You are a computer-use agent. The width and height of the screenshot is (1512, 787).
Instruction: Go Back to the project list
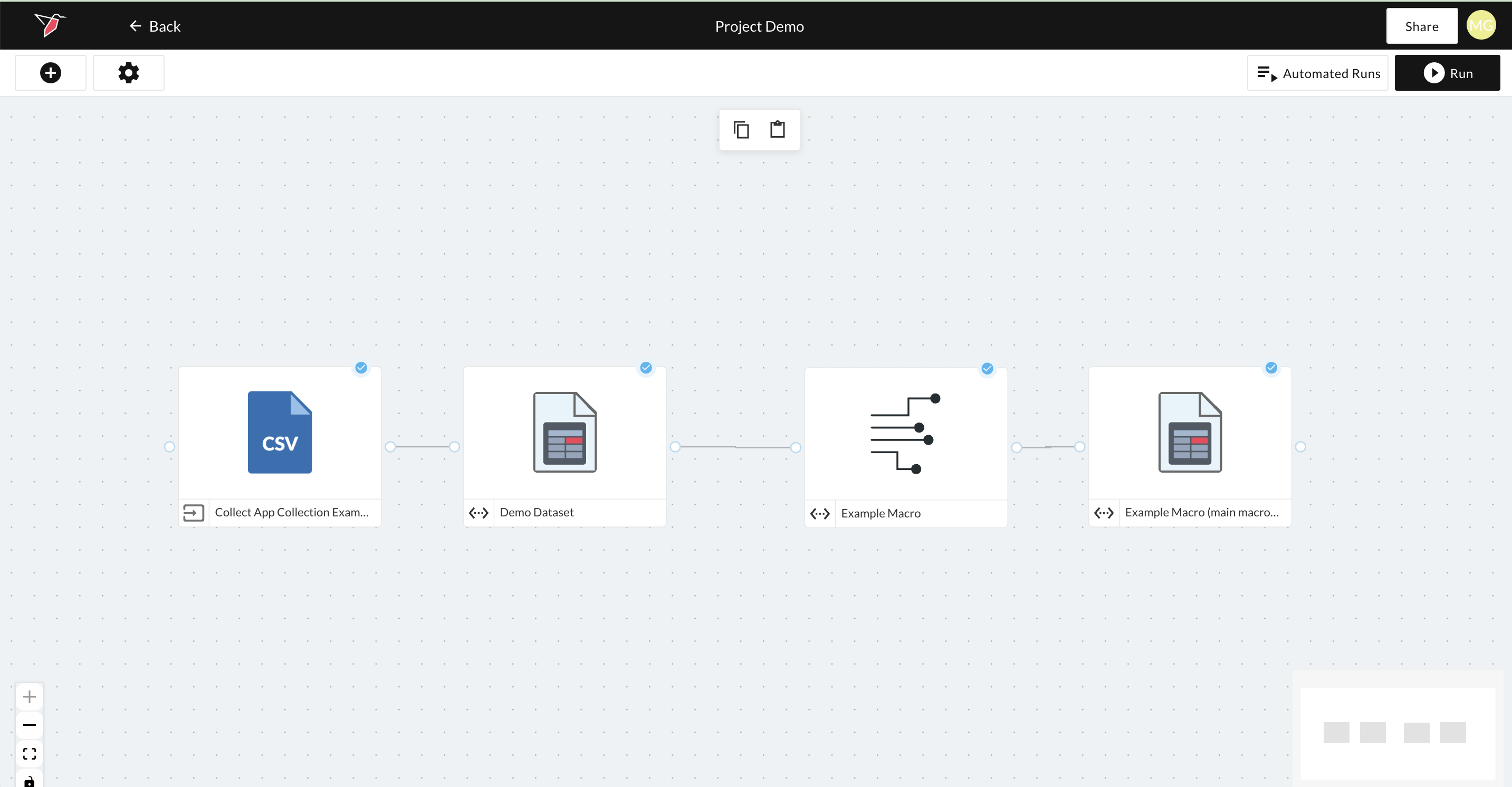click(x=155, y=26)
